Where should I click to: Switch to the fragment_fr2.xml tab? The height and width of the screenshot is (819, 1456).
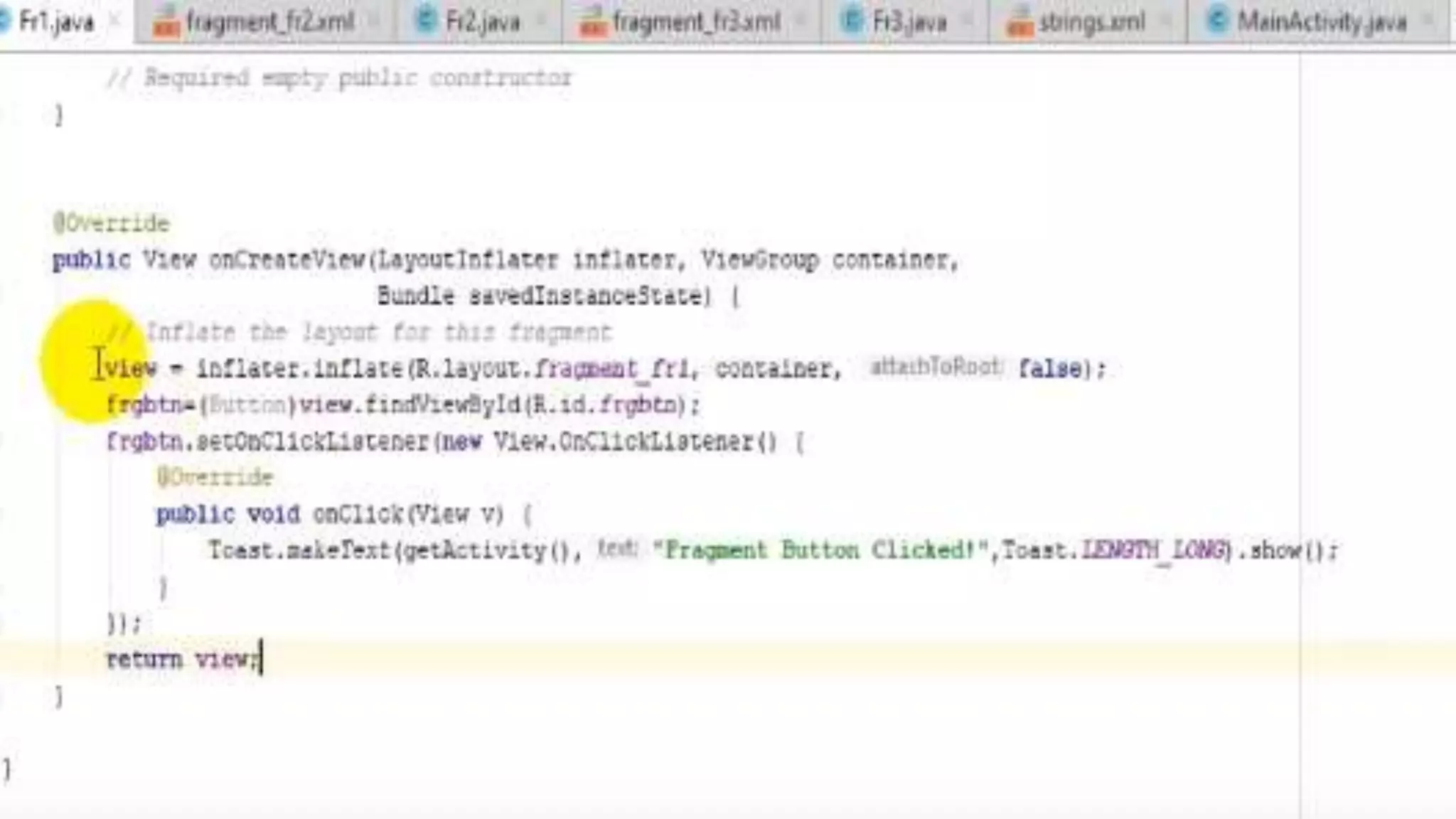[269, 22]
